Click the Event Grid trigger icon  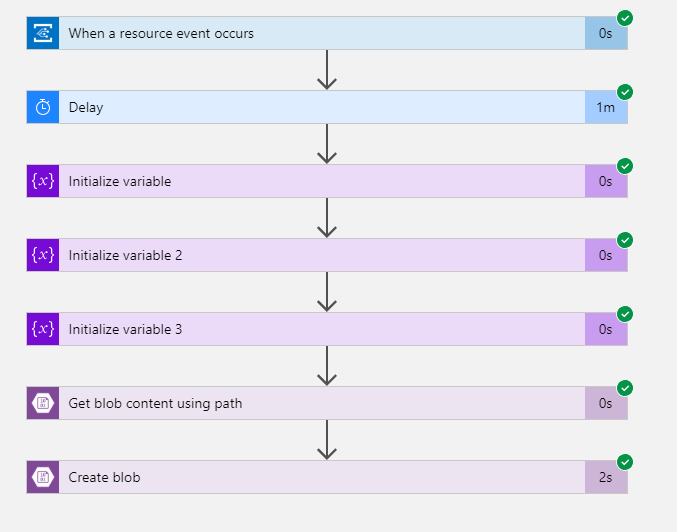43,33
